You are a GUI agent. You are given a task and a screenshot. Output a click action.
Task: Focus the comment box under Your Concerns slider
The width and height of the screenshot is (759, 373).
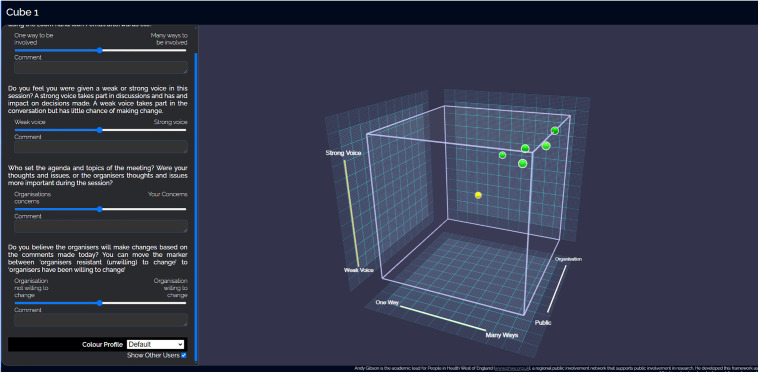coord(101,226)
